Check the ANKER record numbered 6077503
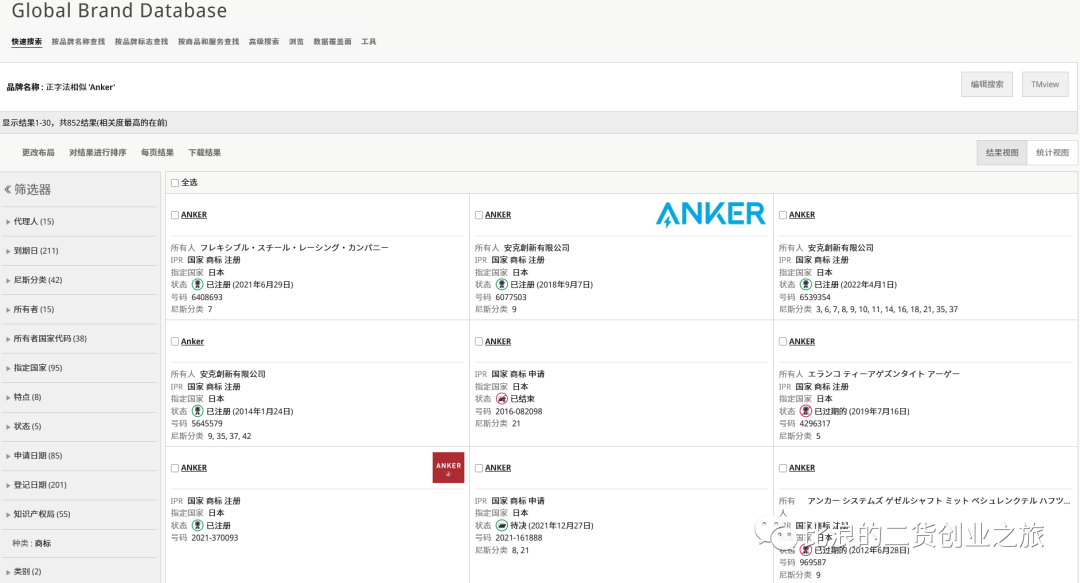1080x583 pixels. click(x=479, y=215)
